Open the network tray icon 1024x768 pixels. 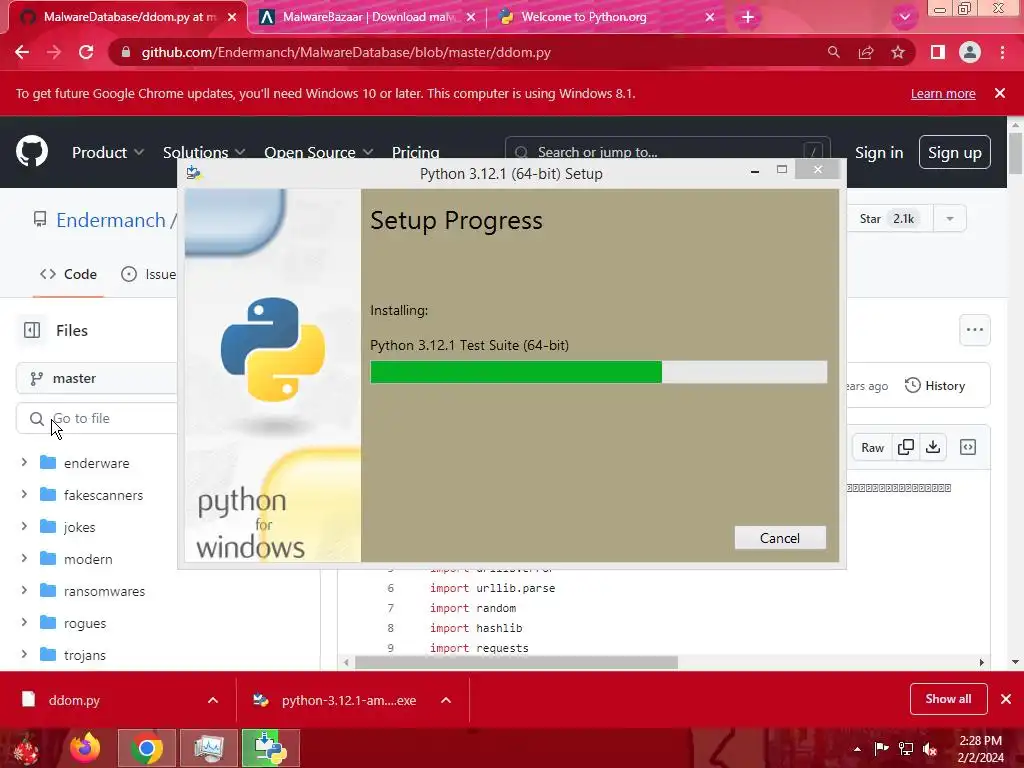tap(906, 748)
